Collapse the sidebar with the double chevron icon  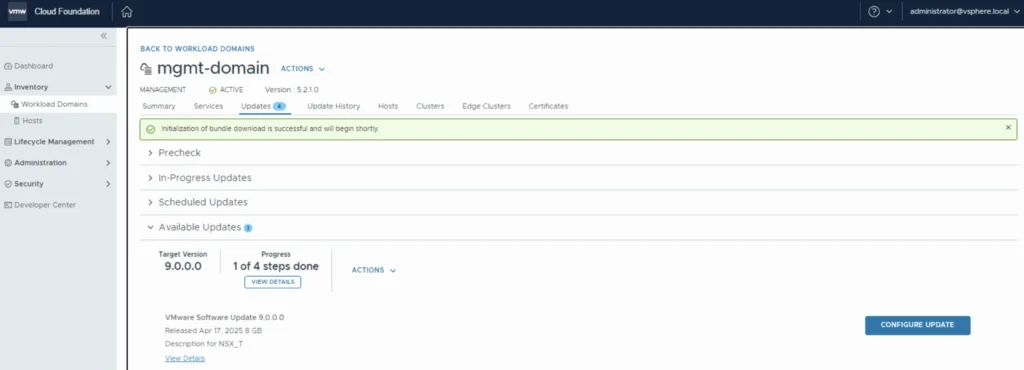point(104,36)
